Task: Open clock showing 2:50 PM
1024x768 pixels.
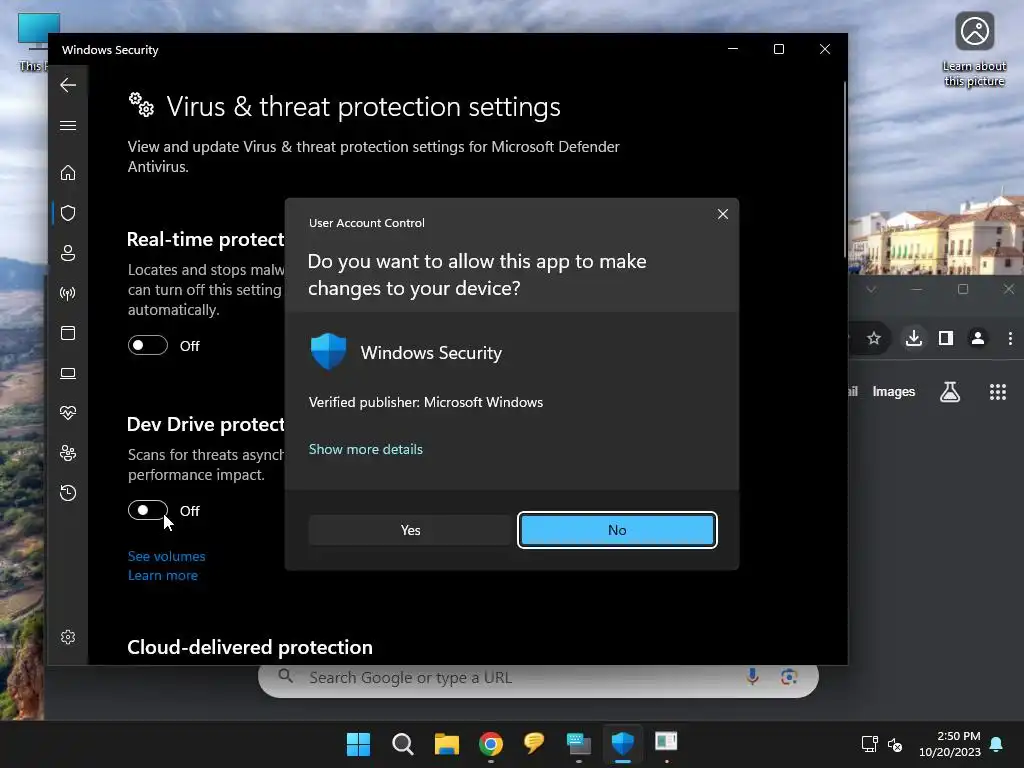Action: pos(950,744)
